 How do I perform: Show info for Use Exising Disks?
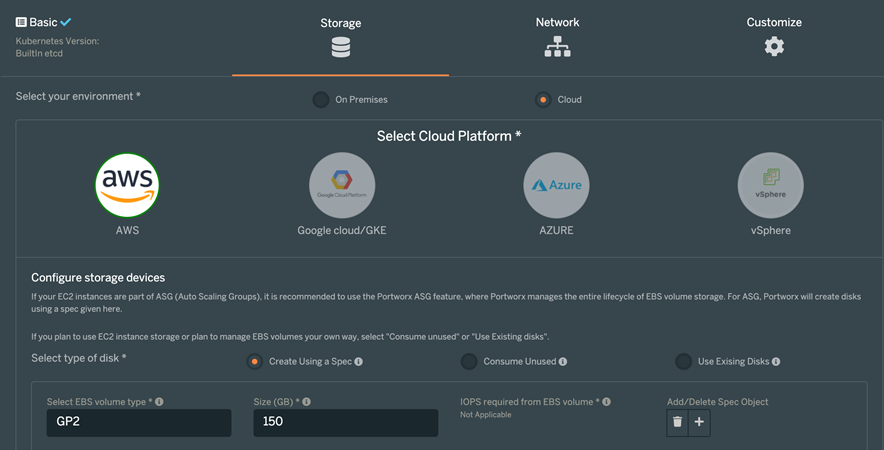776,361
